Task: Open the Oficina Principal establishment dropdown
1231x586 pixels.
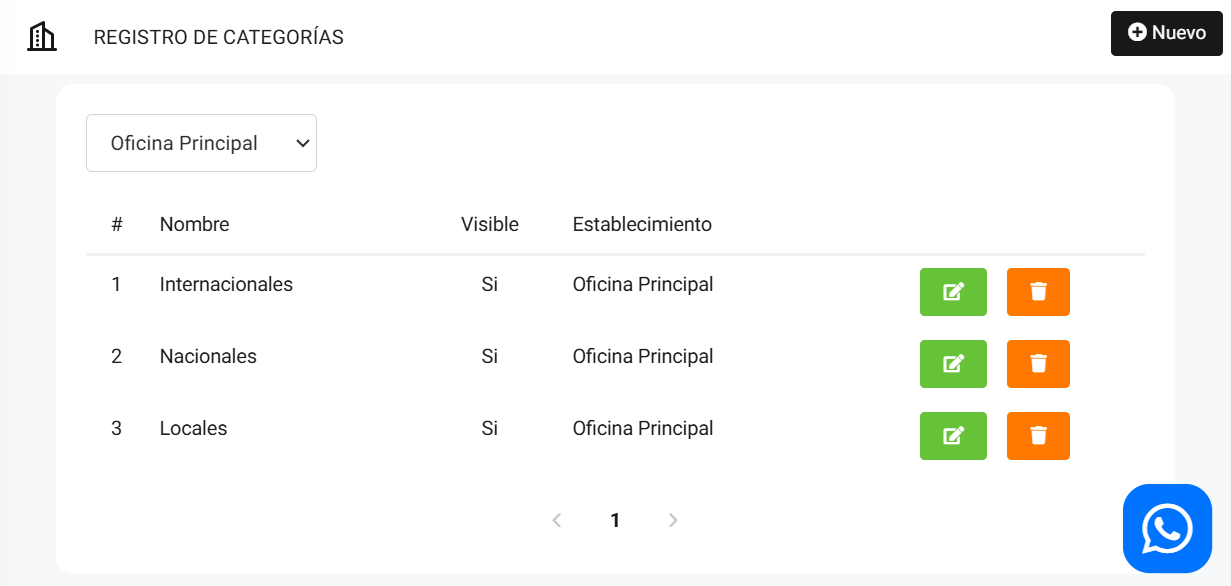Action: 201,143
